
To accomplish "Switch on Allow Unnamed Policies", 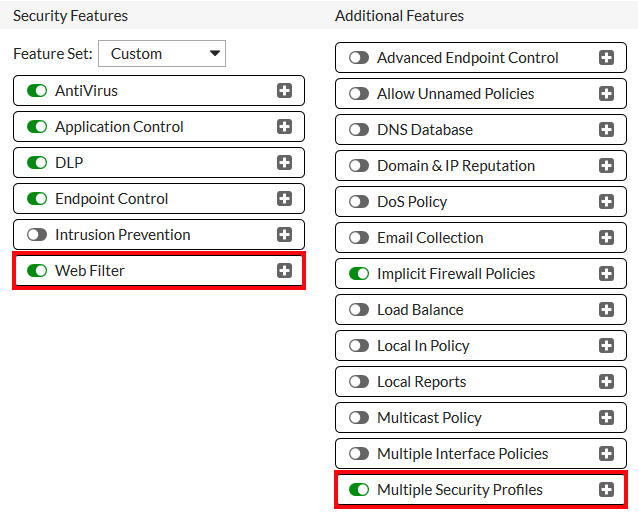I will (359, 94).
